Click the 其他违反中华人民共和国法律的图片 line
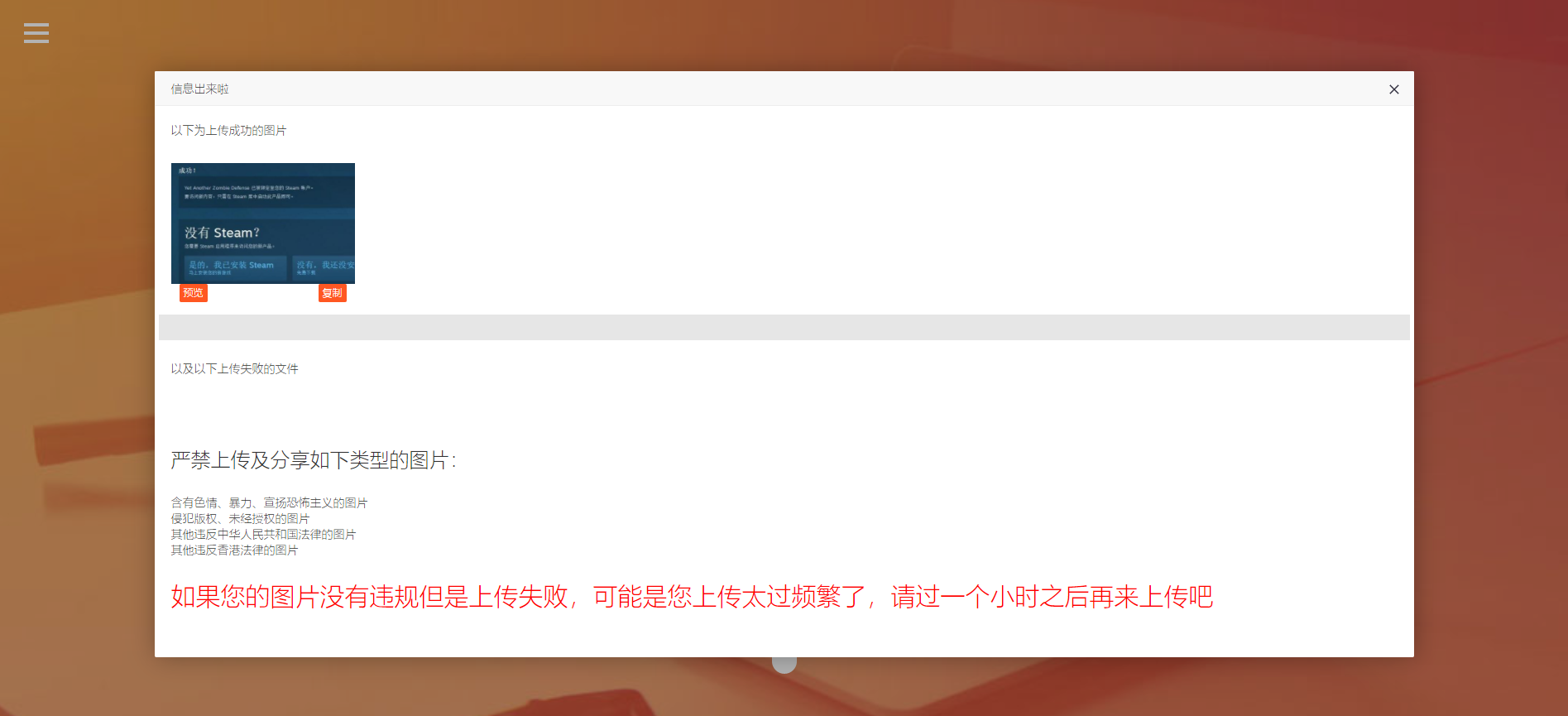1568x716 pixels. tap(264, 535)
